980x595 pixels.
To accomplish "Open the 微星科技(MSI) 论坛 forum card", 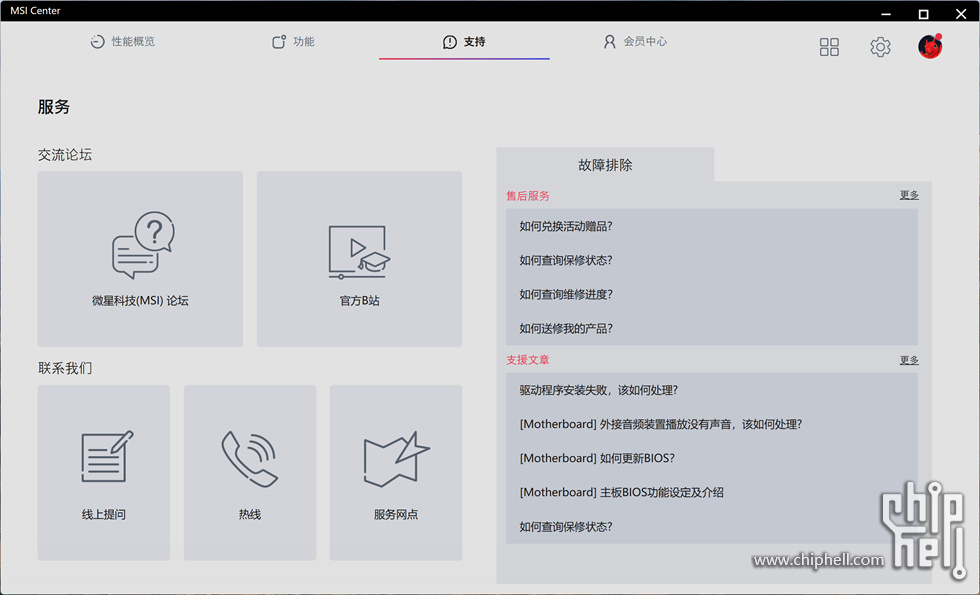I will (x=140, y=259).
